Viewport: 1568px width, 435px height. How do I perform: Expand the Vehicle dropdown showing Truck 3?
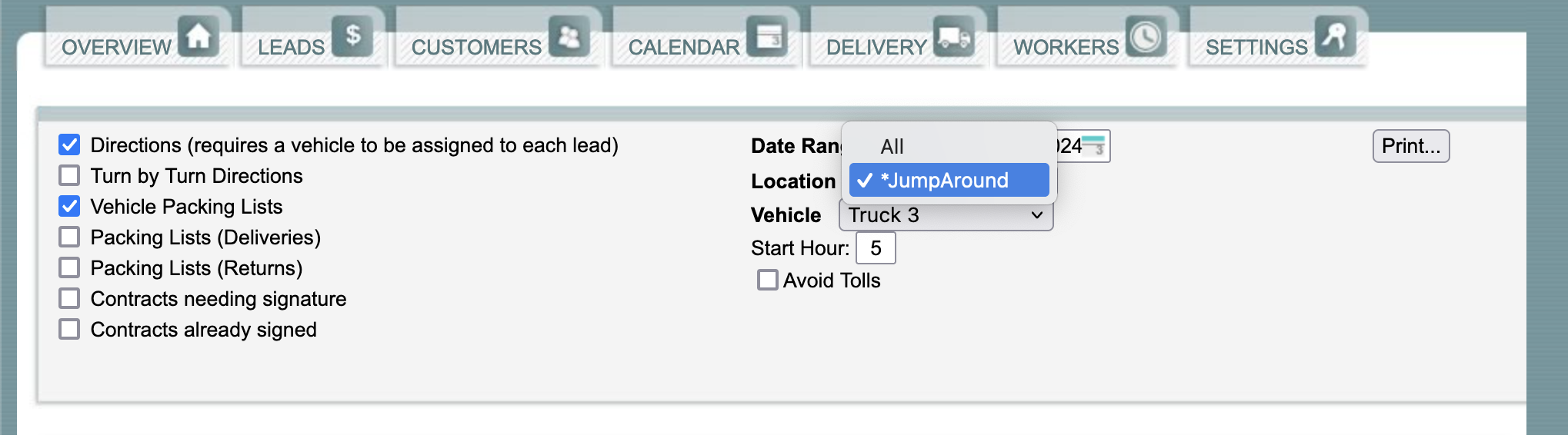[x=946, y=215]
